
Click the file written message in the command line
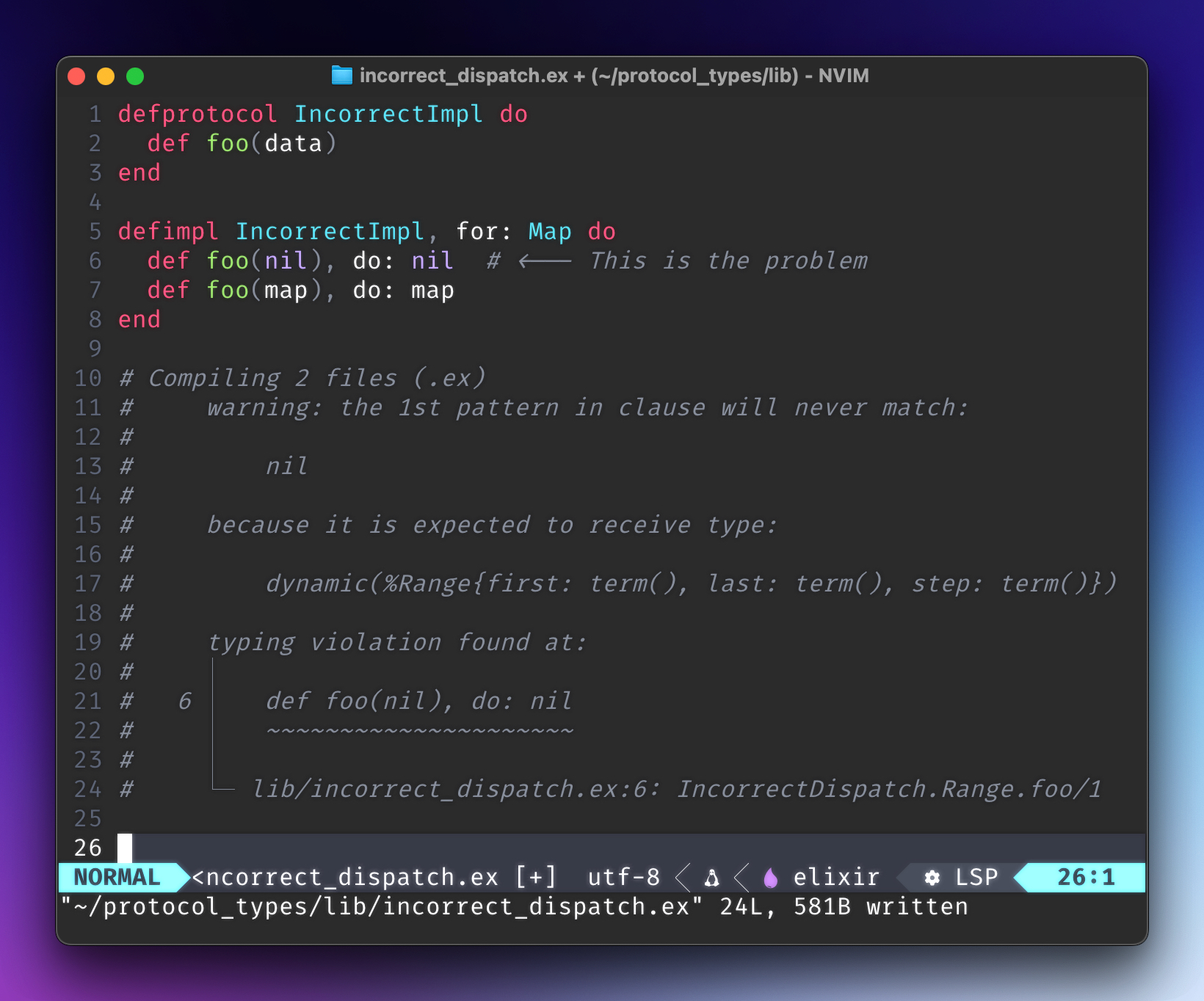[514, 907]
